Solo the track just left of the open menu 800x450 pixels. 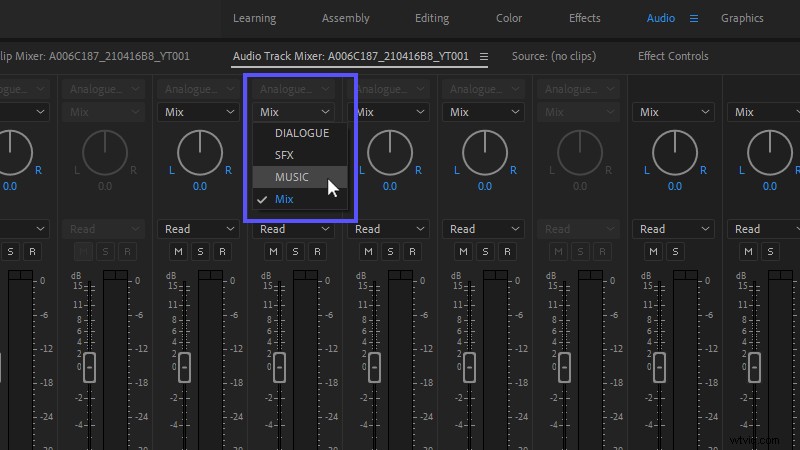pyautogui.click(x=201, y=252)
